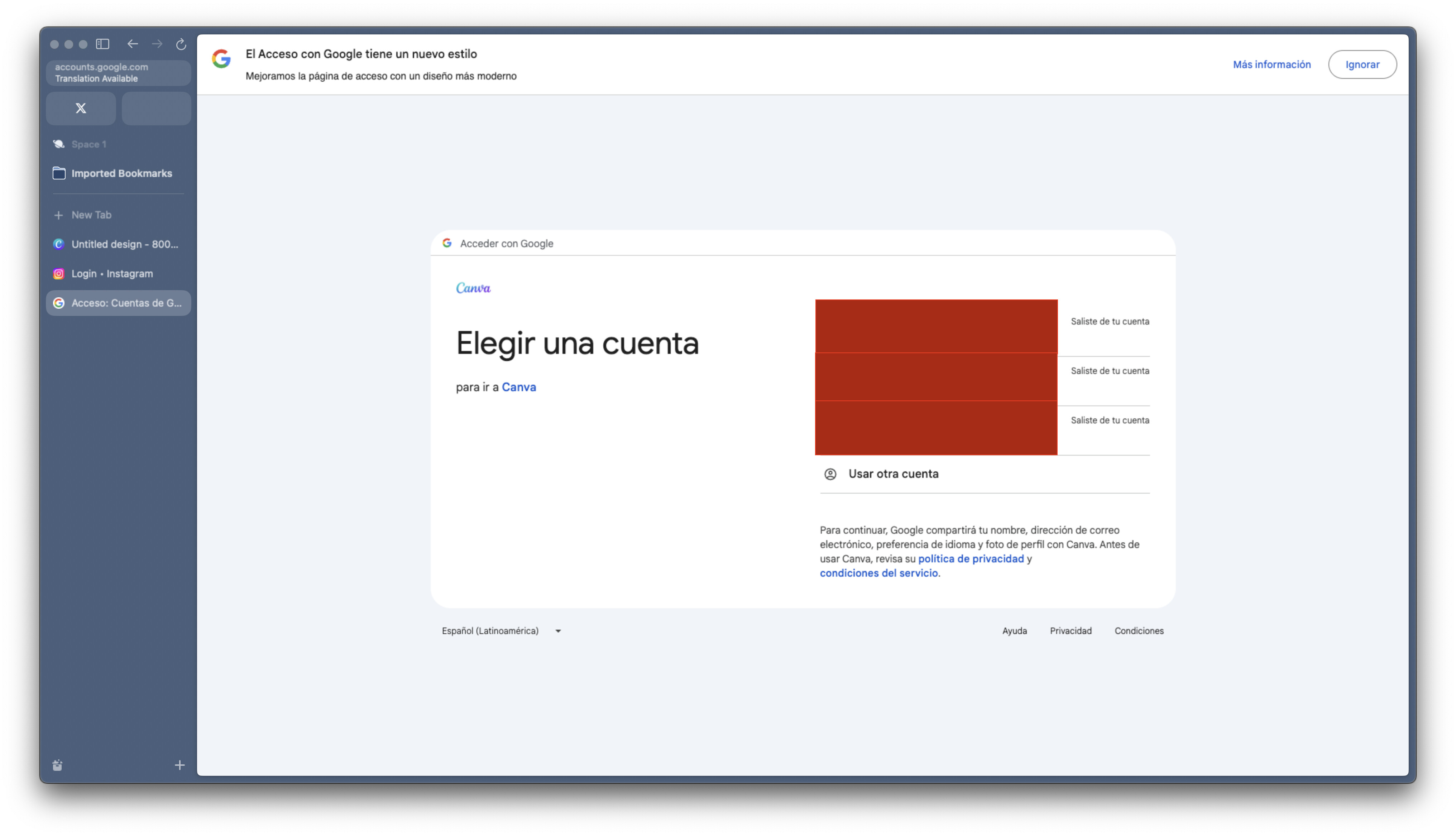Open the Español (Latinoamérica) language dropdown
The image size is (1456, 836).
pos(501,631)
